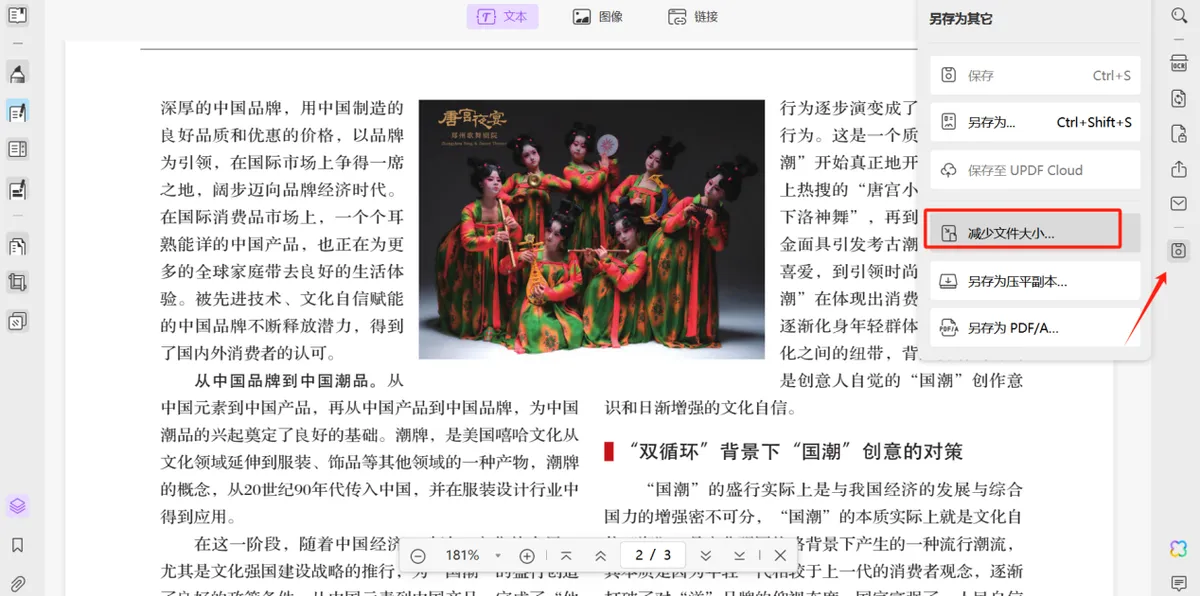
Task: Select the active Edit PDF tool
Action: pyautogui.click(x=17, y=111)
